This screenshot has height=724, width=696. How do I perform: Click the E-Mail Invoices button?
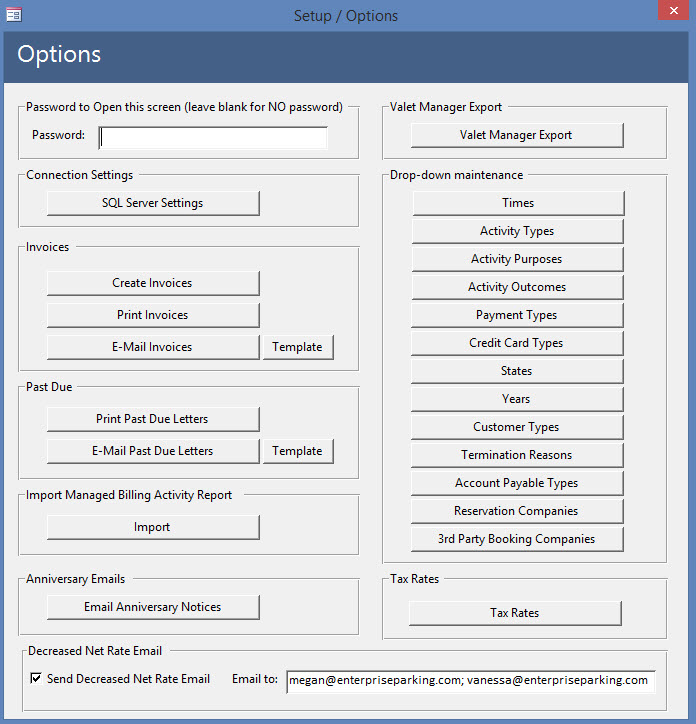point(153,347)
